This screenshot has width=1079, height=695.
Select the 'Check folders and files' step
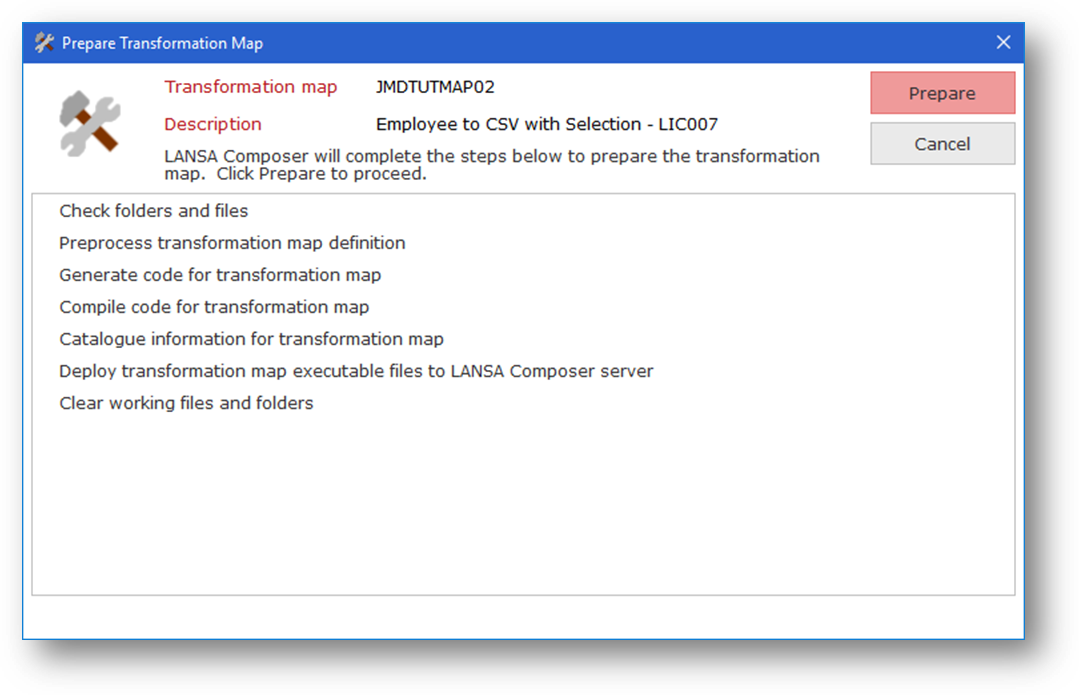coord(153,211)
